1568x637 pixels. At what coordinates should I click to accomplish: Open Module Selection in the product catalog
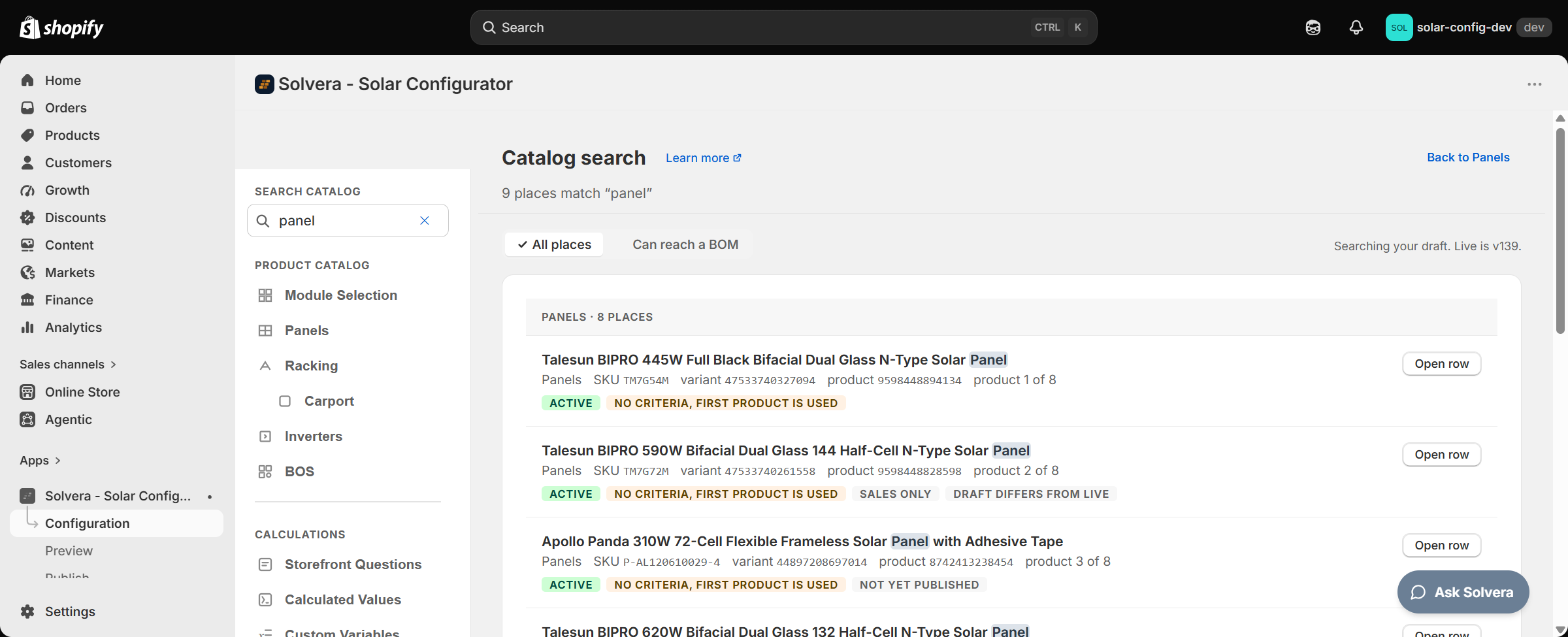341,295
